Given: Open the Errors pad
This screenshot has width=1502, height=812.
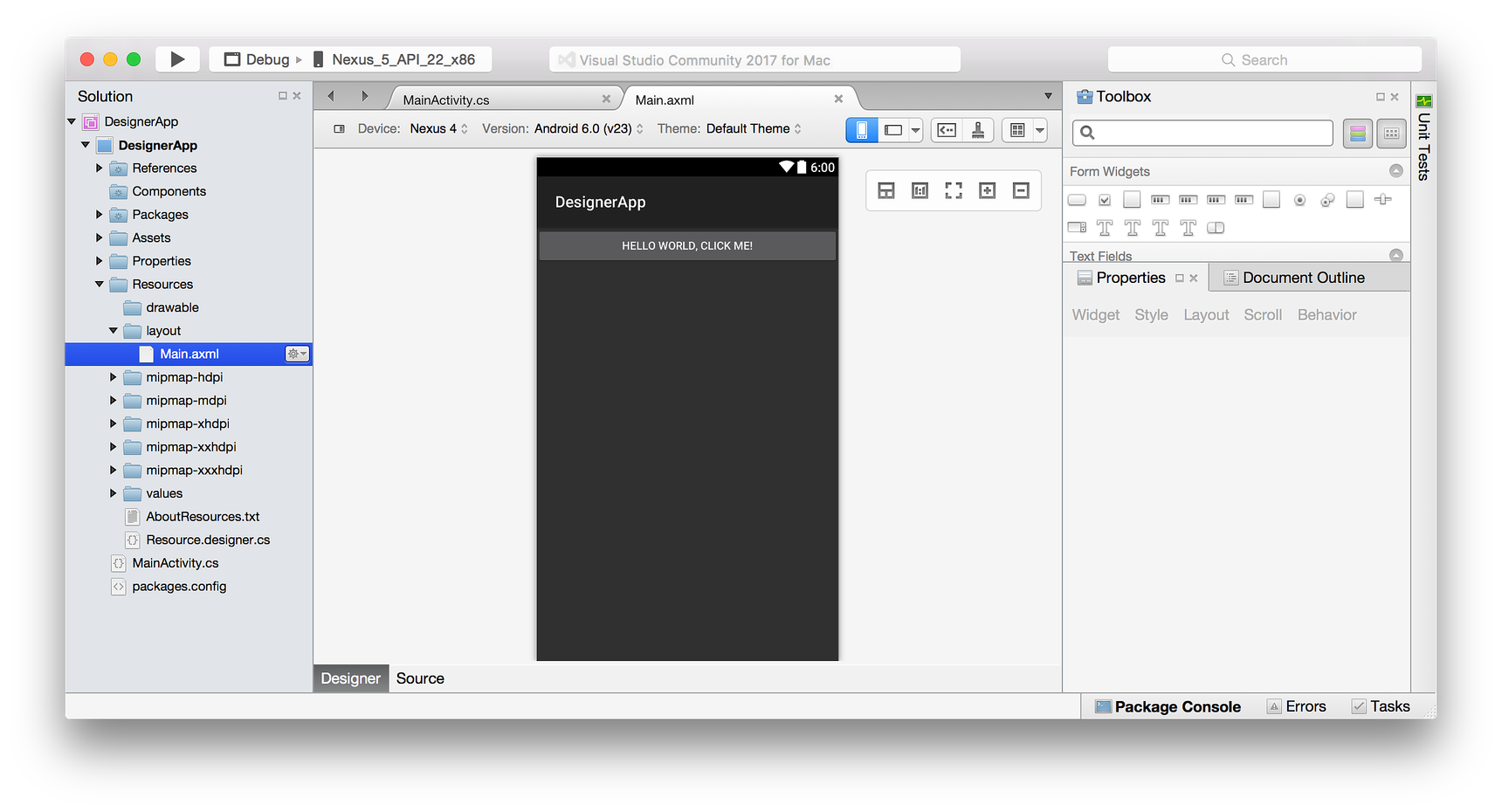Looking at the screenshot, I should coord(1297,706).
